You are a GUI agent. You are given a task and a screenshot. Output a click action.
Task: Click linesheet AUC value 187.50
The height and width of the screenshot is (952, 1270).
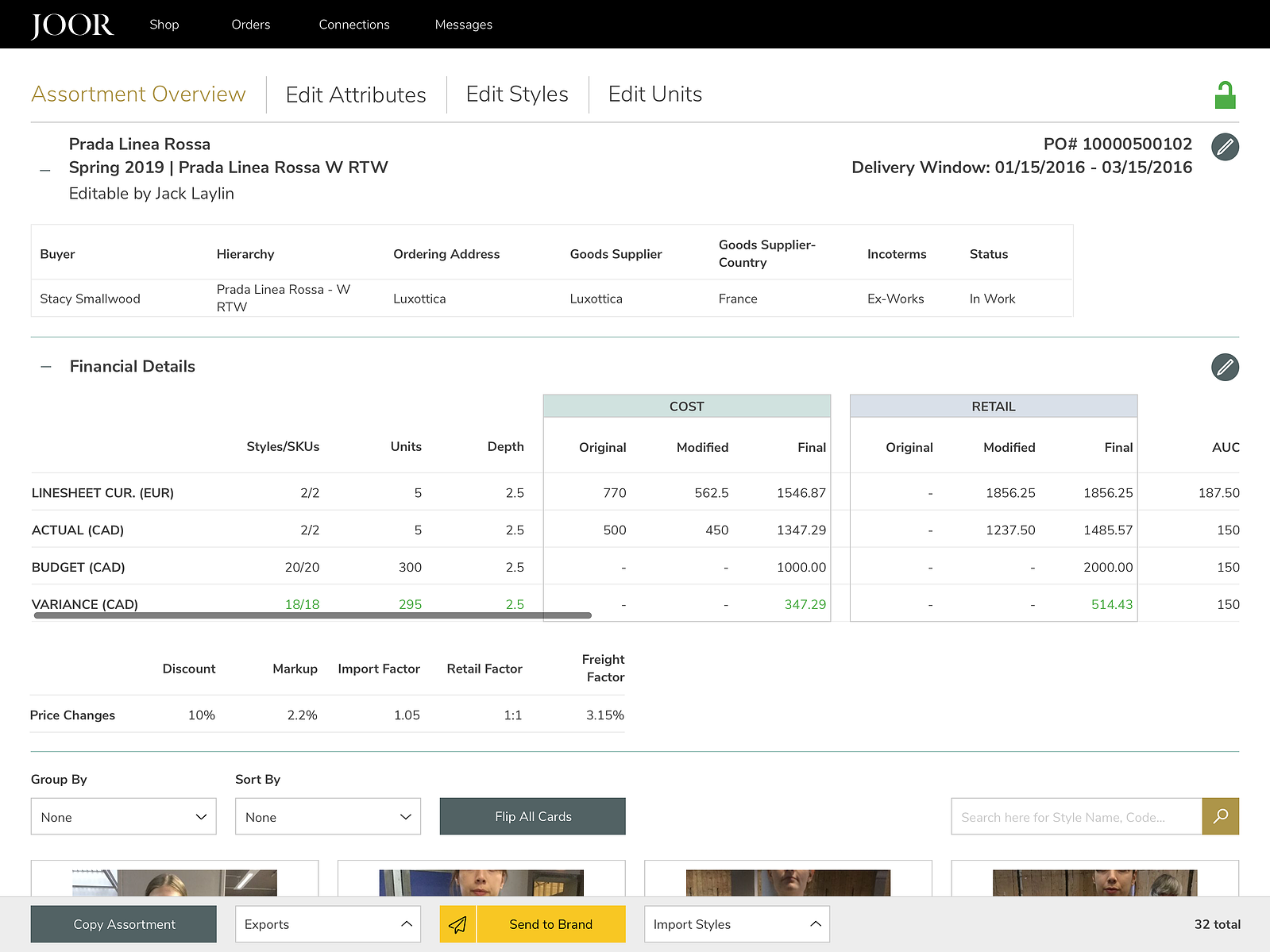[x=1219, y=492]
